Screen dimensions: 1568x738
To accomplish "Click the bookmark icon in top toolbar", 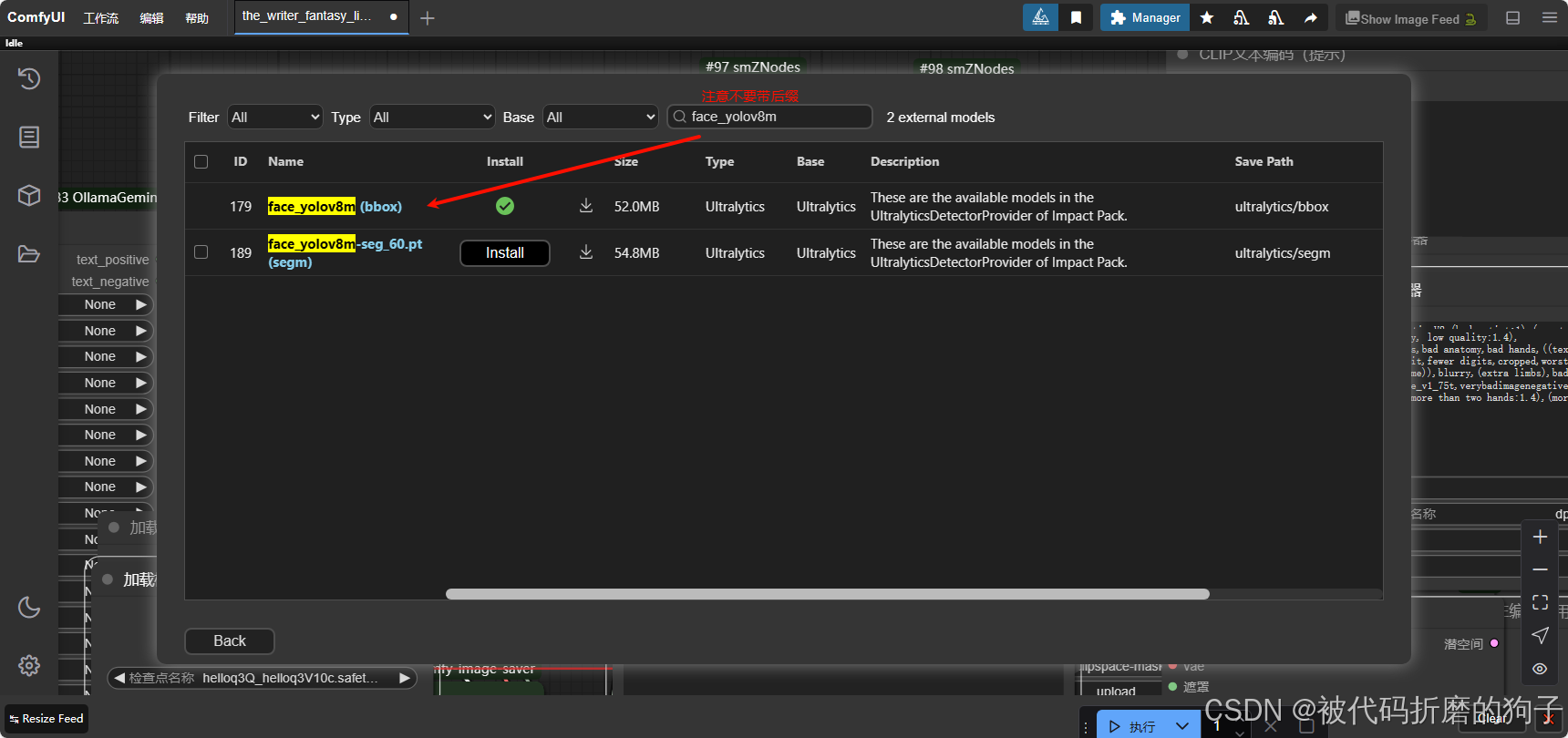I will tap(1076, 17).
